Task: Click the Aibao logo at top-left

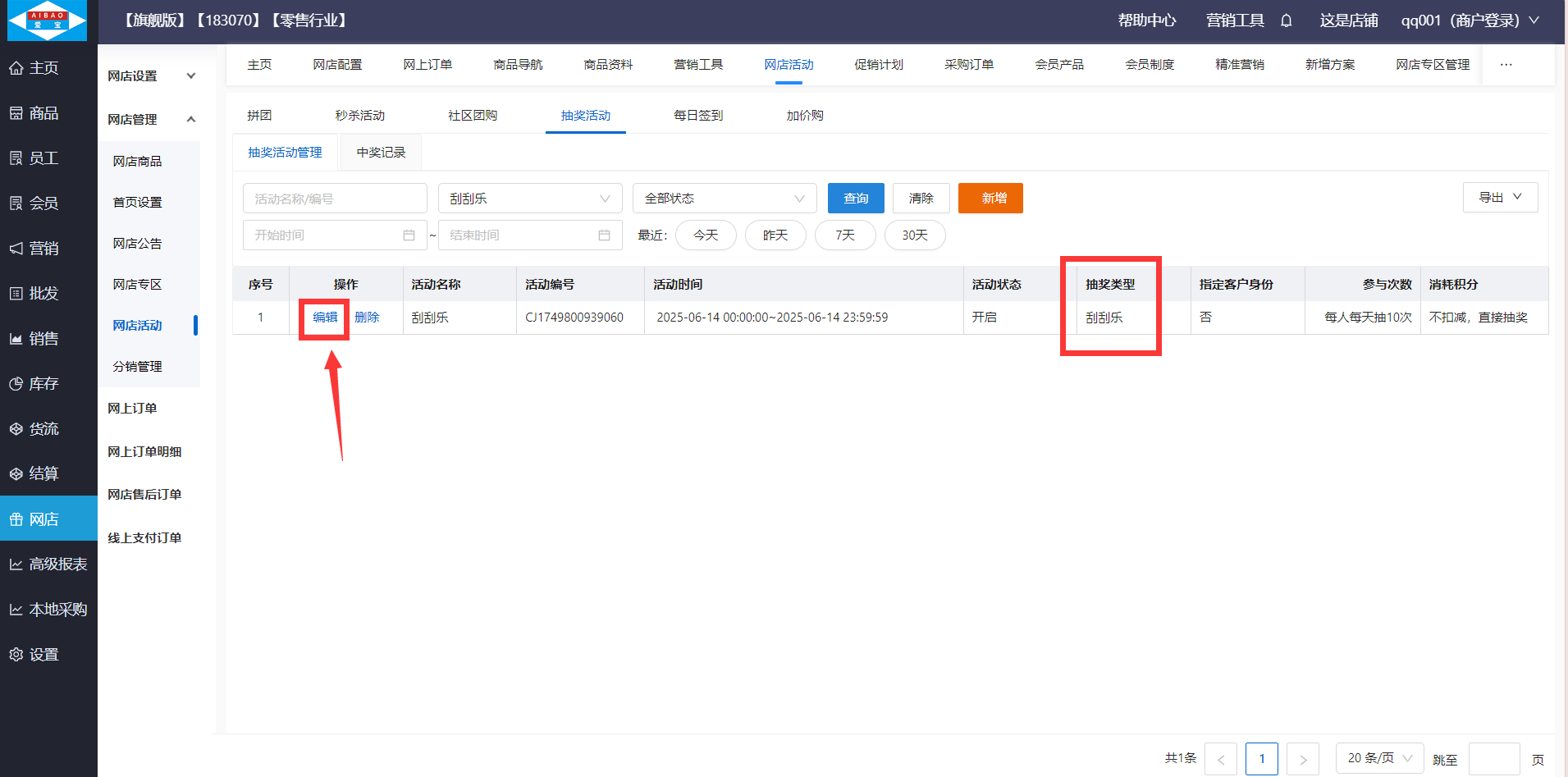Action: coord(47,21)
